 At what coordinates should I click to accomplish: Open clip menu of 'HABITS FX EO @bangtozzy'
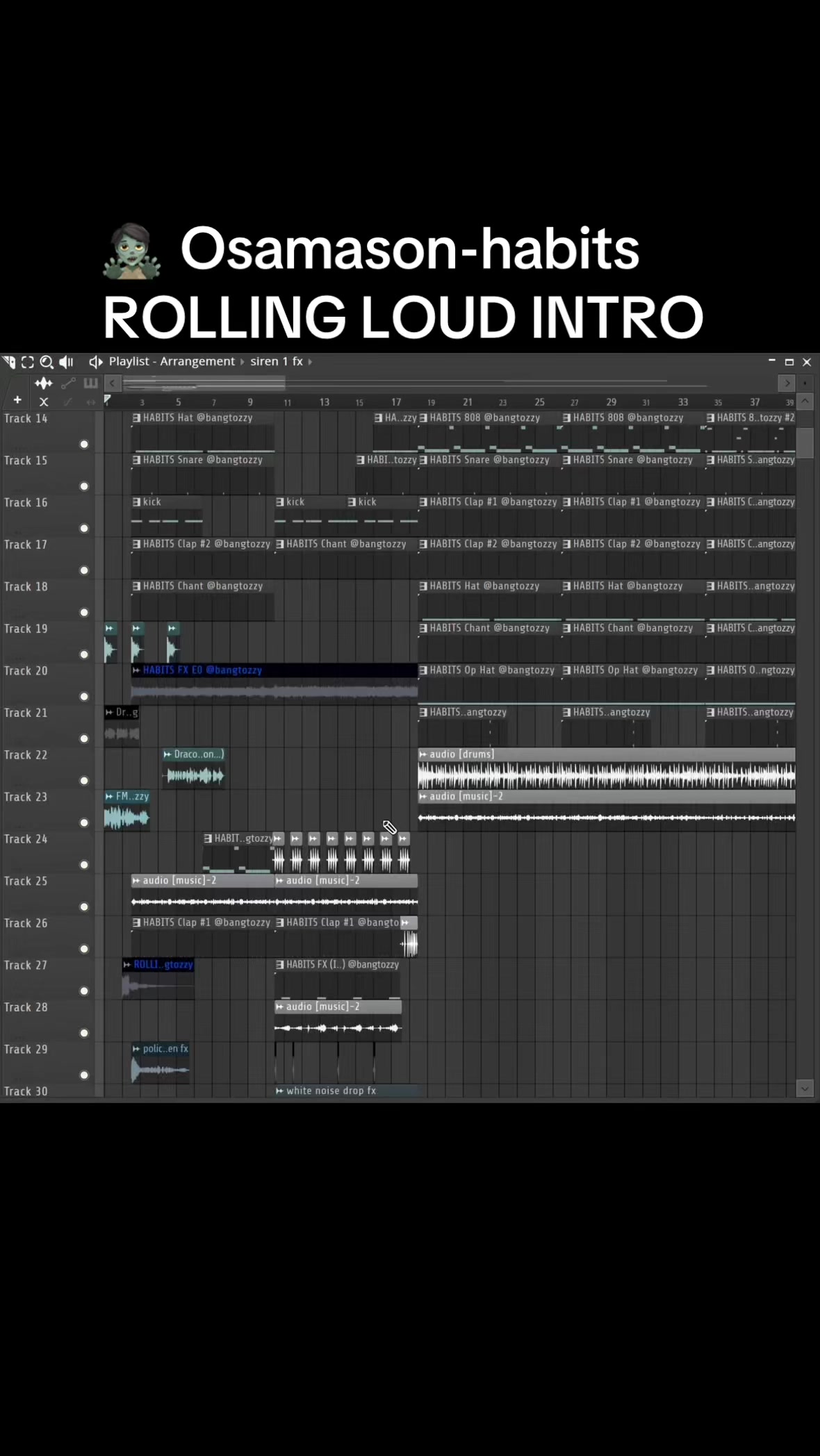[136, 670]
